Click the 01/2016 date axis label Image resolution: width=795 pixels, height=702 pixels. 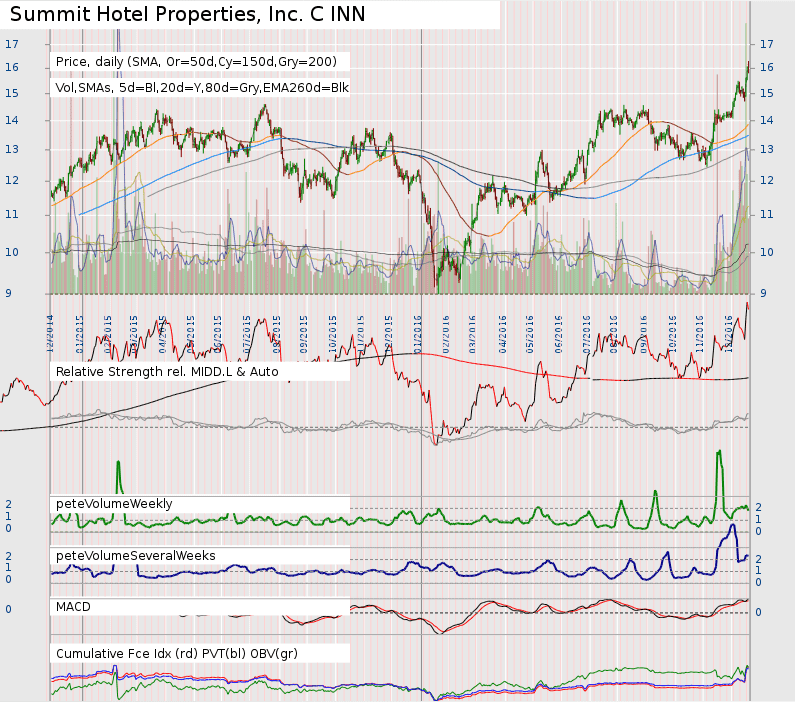(x=418, y=334)
